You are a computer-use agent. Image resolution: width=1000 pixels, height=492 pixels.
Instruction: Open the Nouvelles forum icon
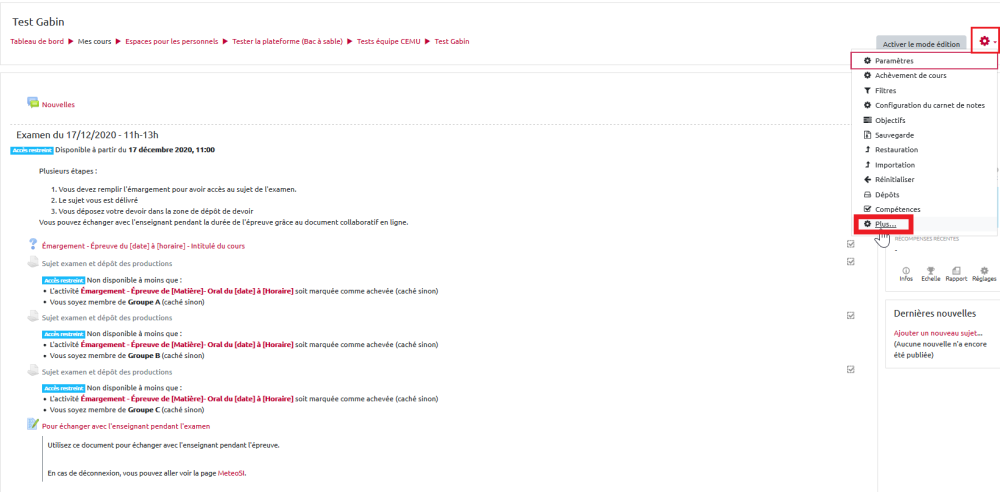[33, 103]
